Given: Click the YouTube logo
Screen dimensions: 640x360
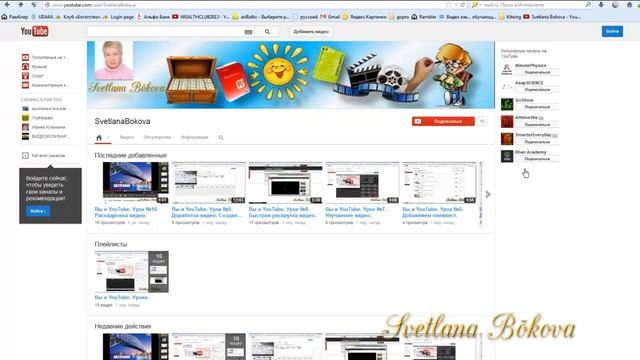Looking at the screenshot, I should pos(34,31).
